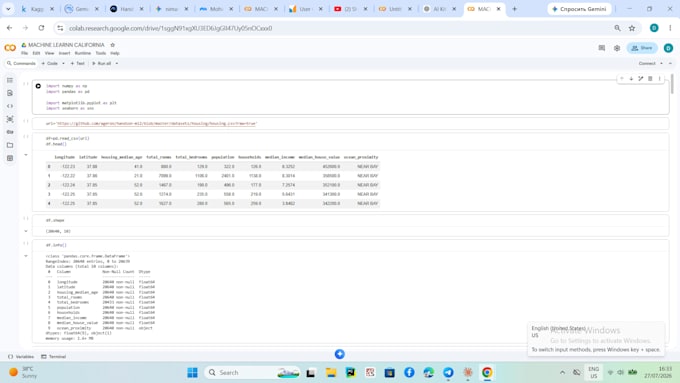680x383 pixels.
Task: Reload the page in Chrome
Action: pos(41,28)
